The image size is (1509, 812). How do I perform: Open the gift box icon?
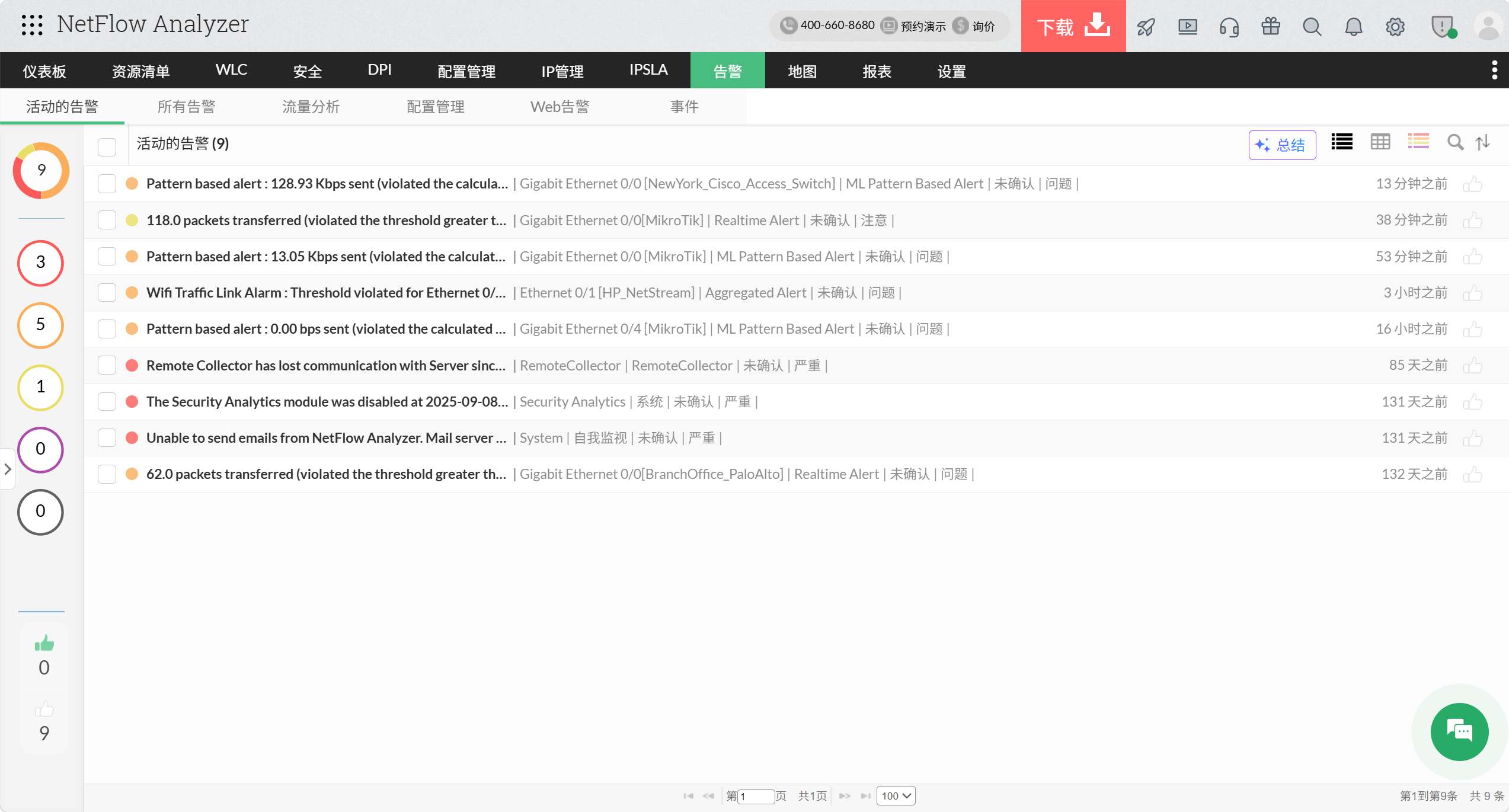click(1270, 27)
